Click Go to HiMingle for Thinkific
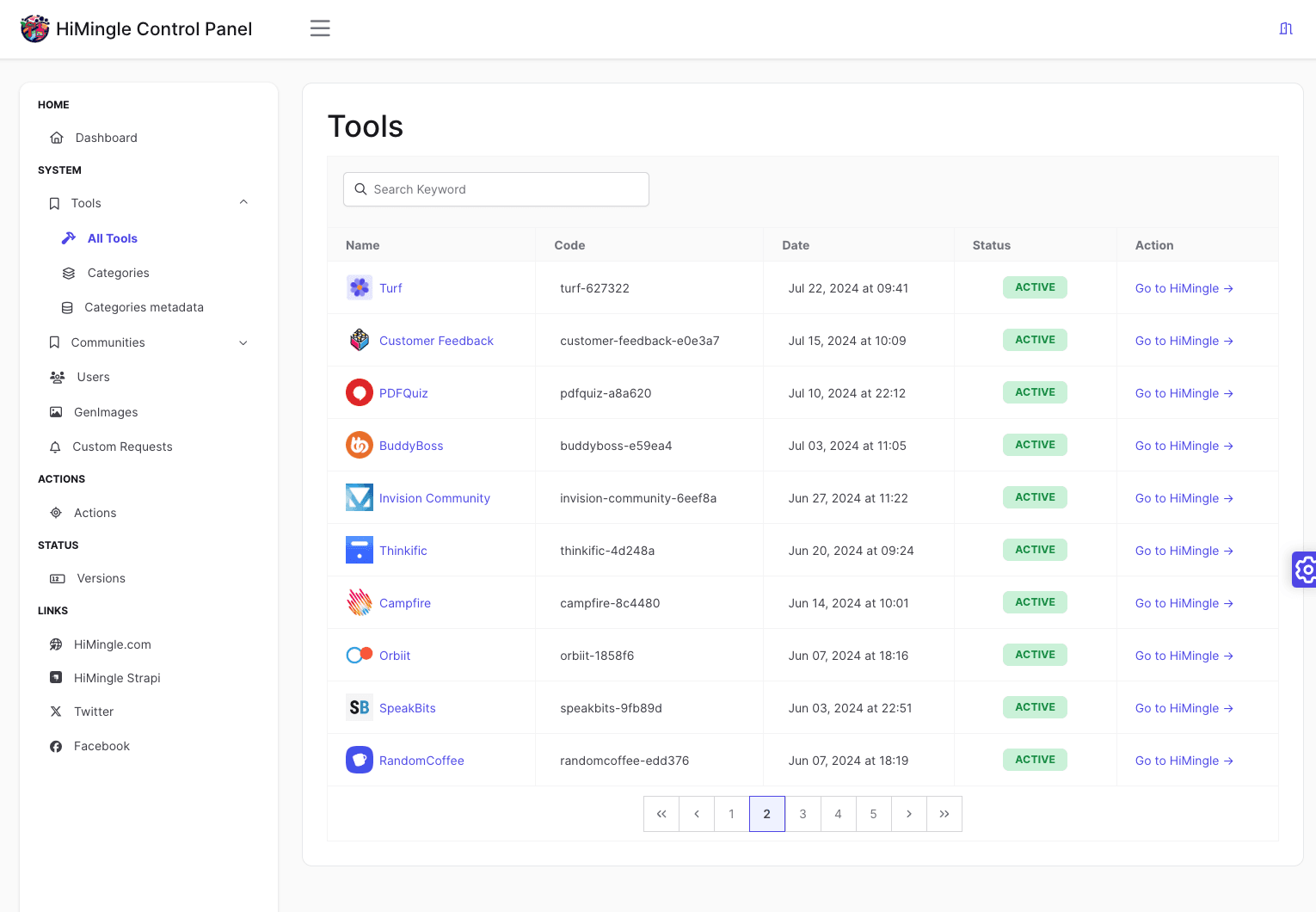Screen dimensions: 1316x912 [1184, 551]
